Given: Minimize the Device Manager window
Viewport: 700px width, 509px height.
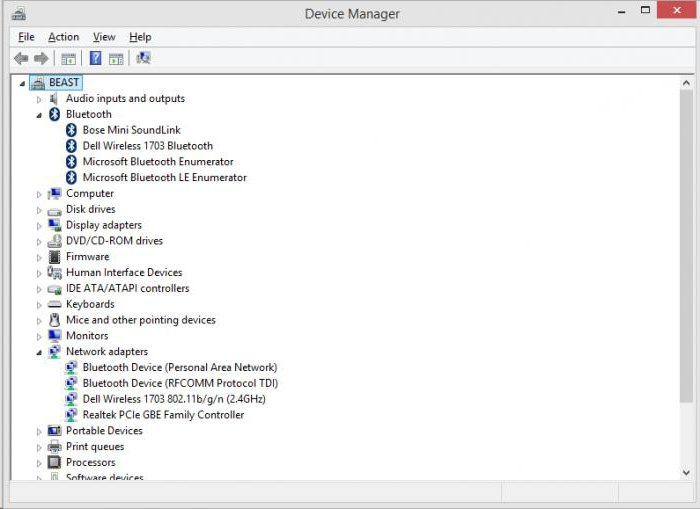Looking at the screenshot, I should [x=621, y=12].
